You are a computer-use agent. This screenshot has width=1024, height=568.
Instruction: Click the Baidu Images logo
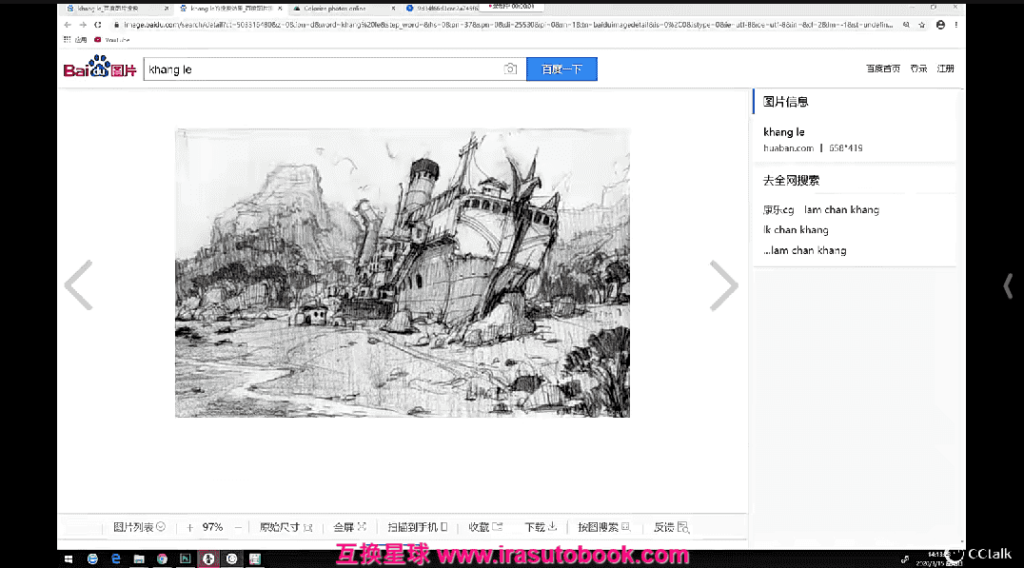point(100,67)
